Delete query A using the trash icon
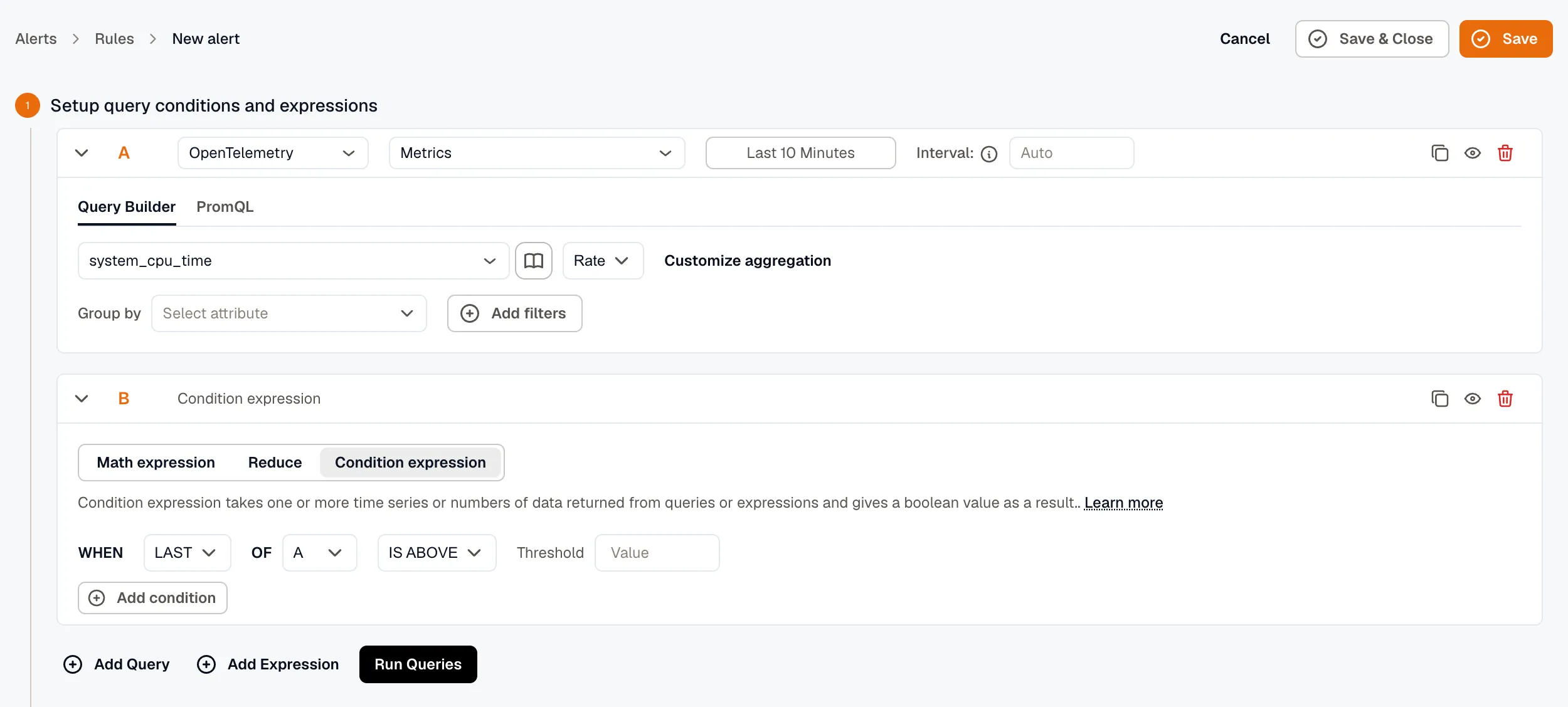Screen dimensions: 1568x707 [1505, 153]
